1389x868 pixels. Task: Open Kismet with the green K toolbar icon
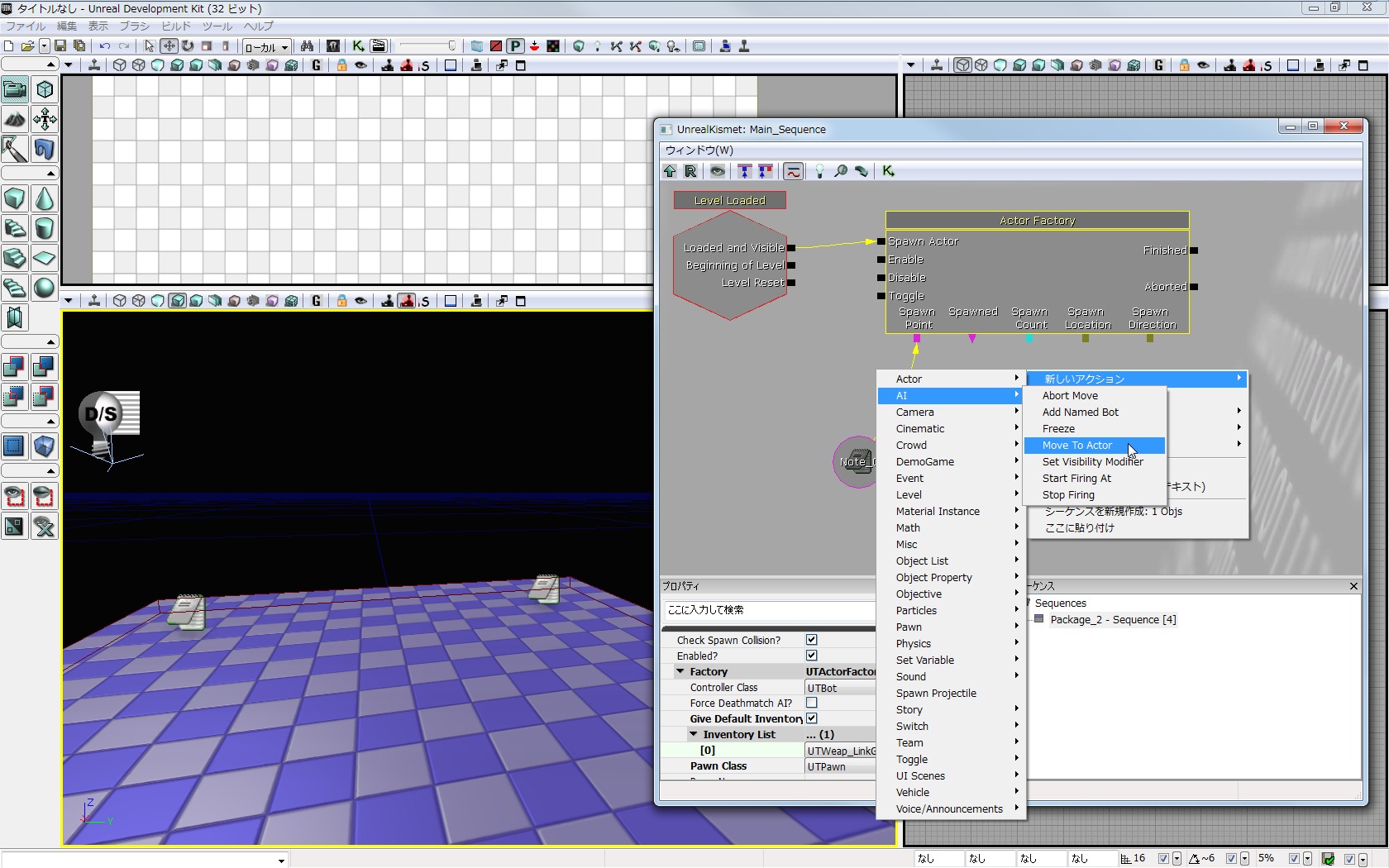pos(358,46)
